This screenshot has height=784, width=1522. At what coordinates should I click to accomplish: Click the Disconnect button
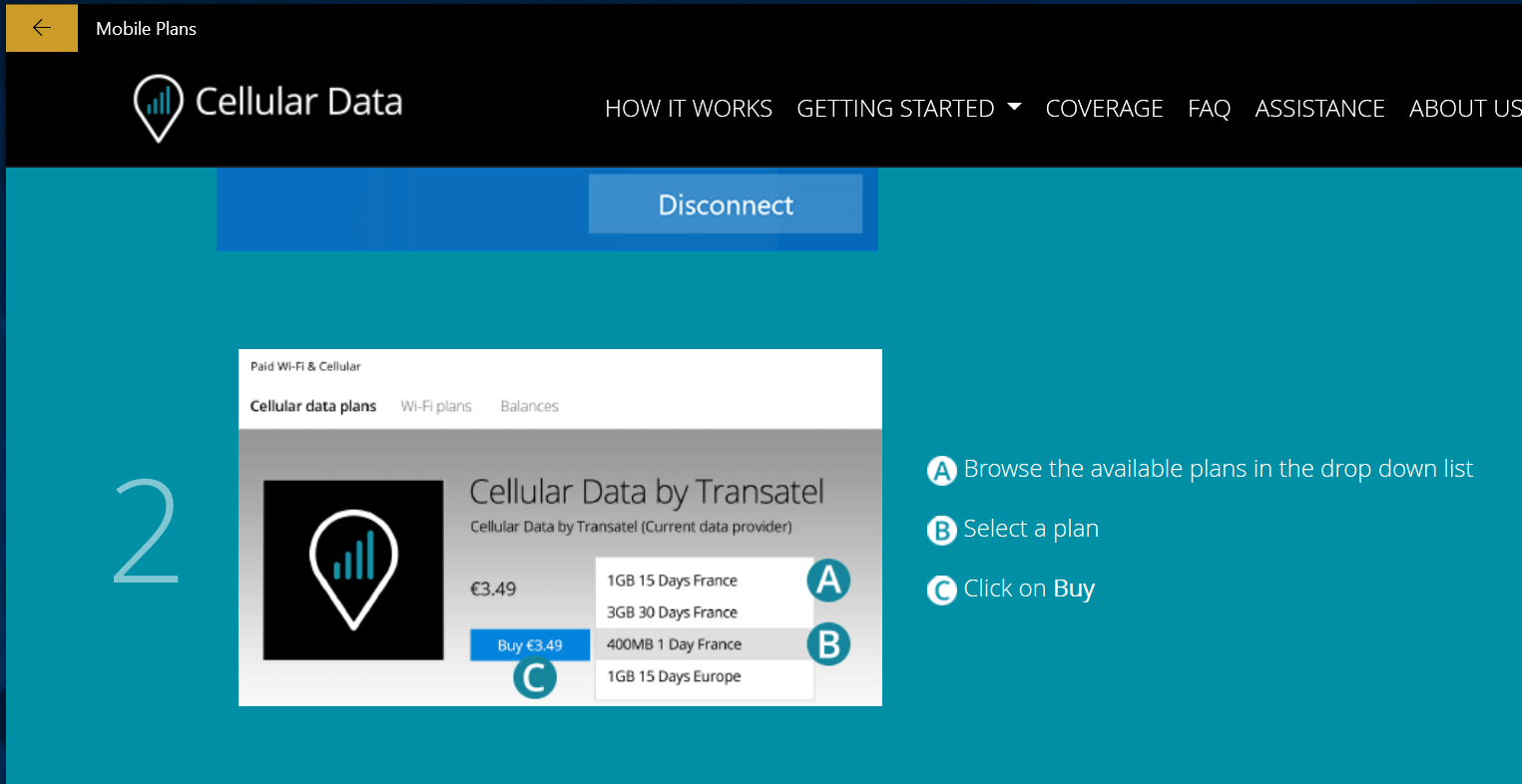(726, 204)
